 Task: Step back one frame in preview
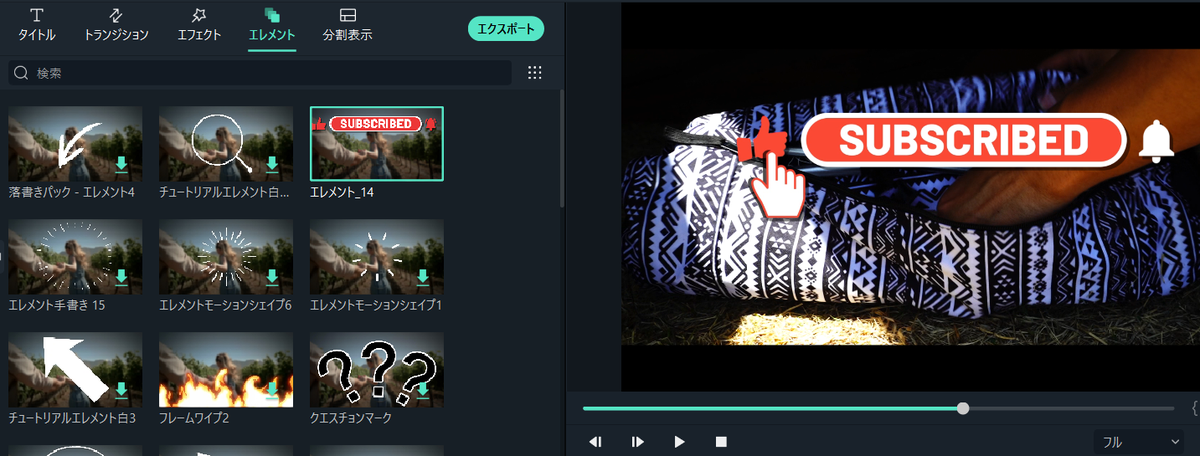[595, 441]
